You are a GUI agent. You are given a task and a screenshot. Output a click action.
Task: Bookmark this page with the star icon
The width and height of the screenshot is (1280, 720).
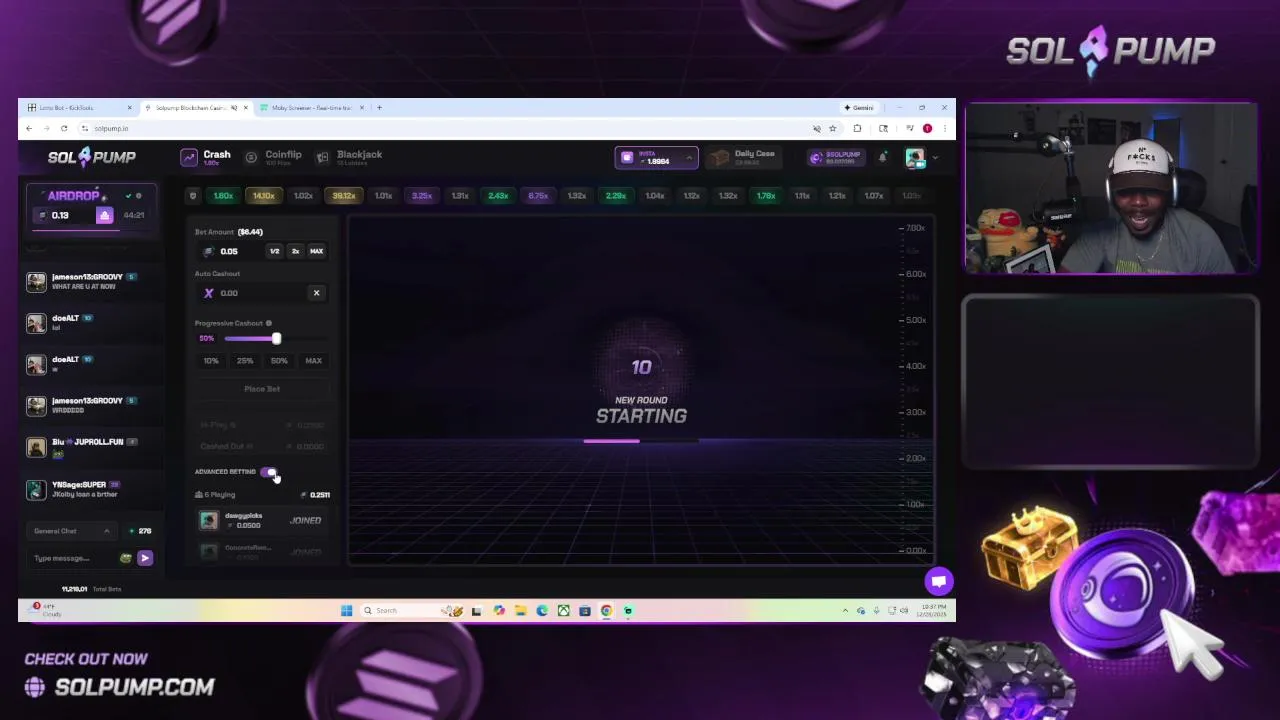click(x=832, y=128)
